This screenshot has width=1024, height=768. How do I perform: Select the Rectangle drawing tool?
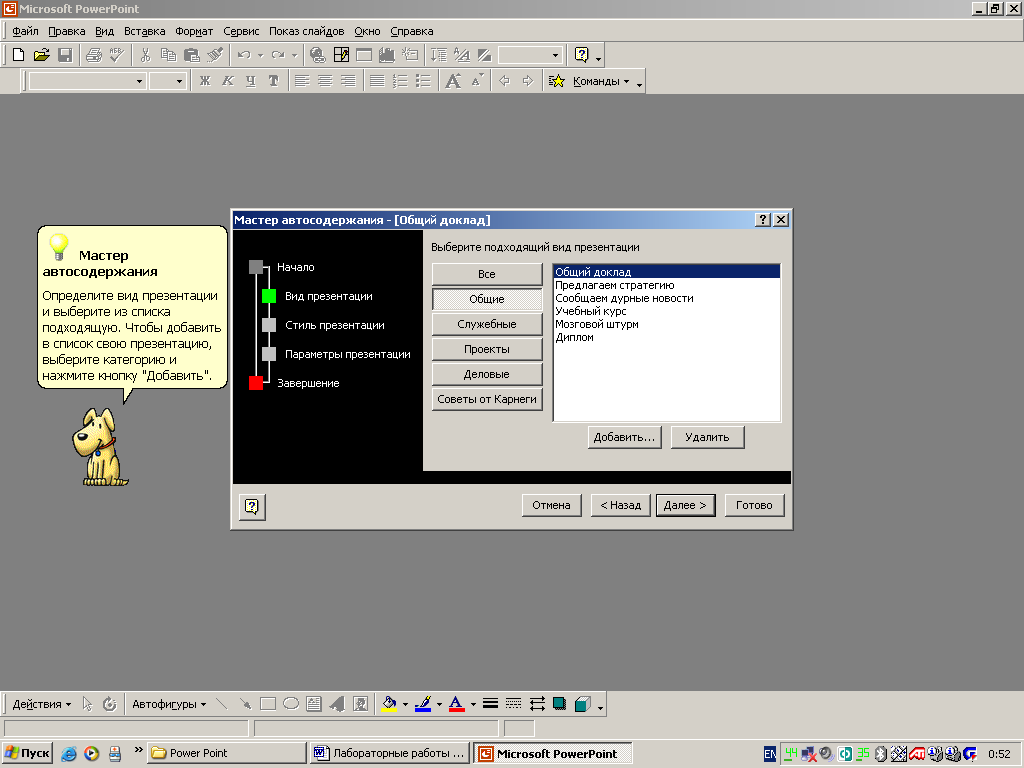pyautogui.click(x=268, y=704)
